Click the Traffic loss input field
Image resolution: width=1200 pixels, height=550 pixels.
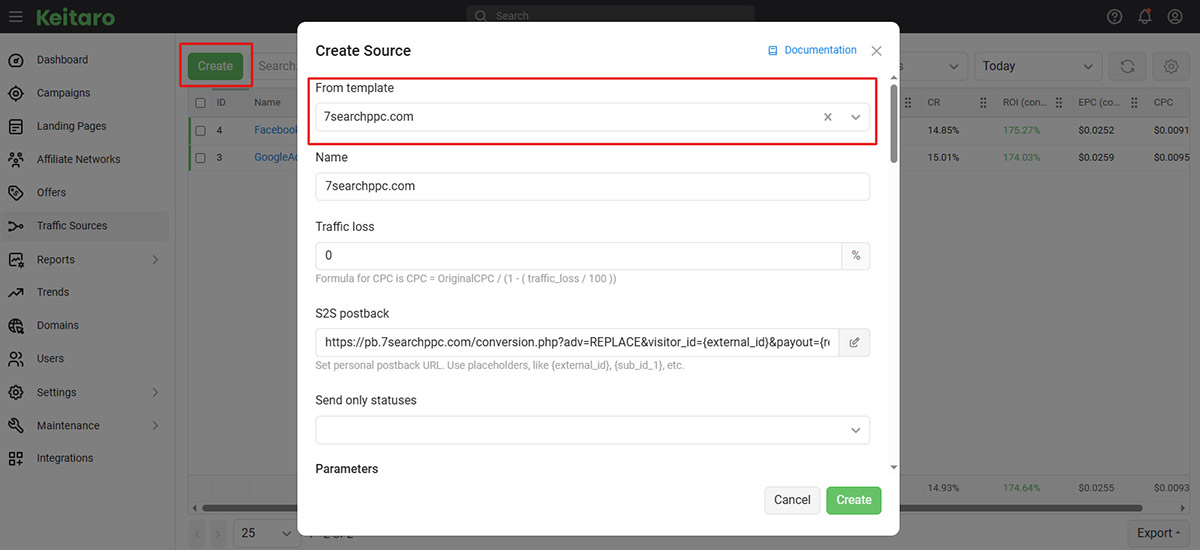tap(579, 256)
